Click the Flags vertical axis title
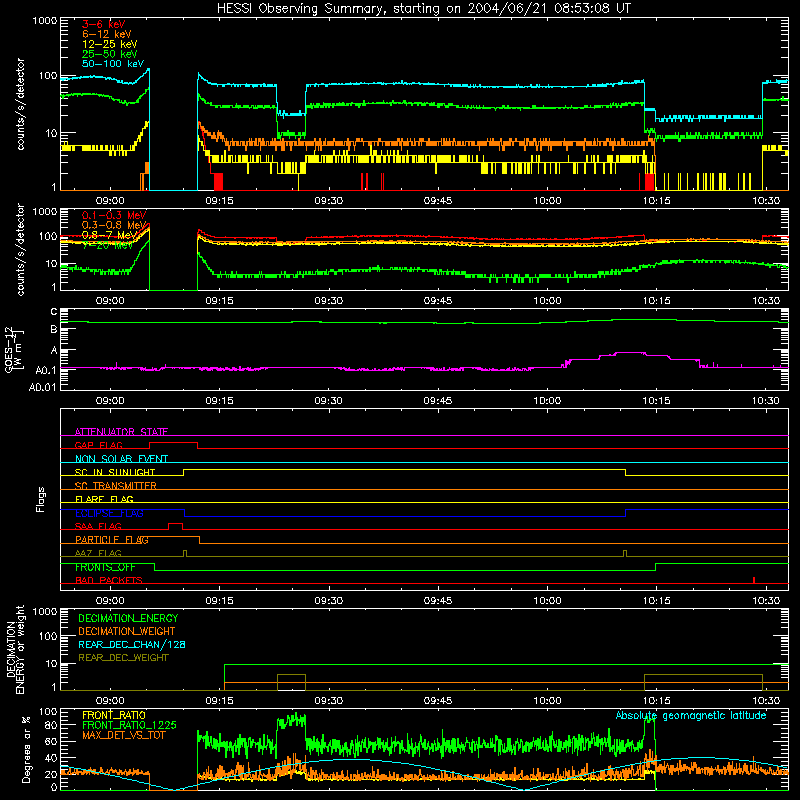Image resolution: width=800 pixels, height=800 pixels. tap(41, 499)
